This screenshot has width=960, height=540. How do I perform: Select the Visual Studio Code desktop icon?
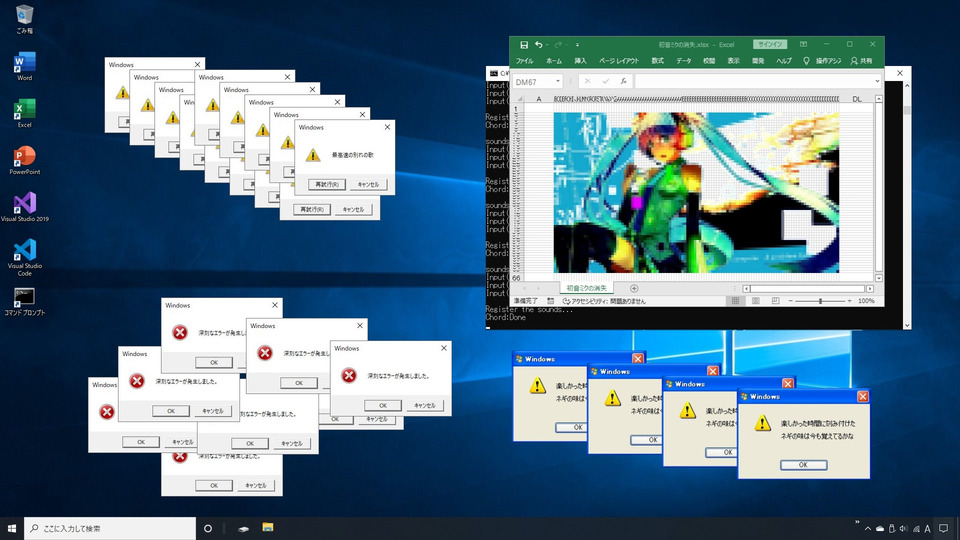pyautogui.click(x=24, y=258)
